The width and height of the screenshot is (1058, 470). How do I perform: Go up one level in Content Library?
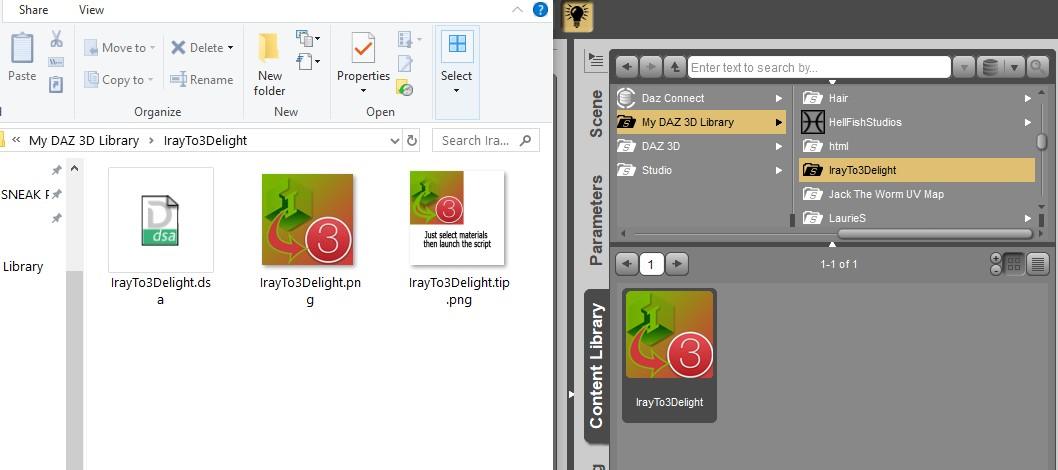pos(674,67)
